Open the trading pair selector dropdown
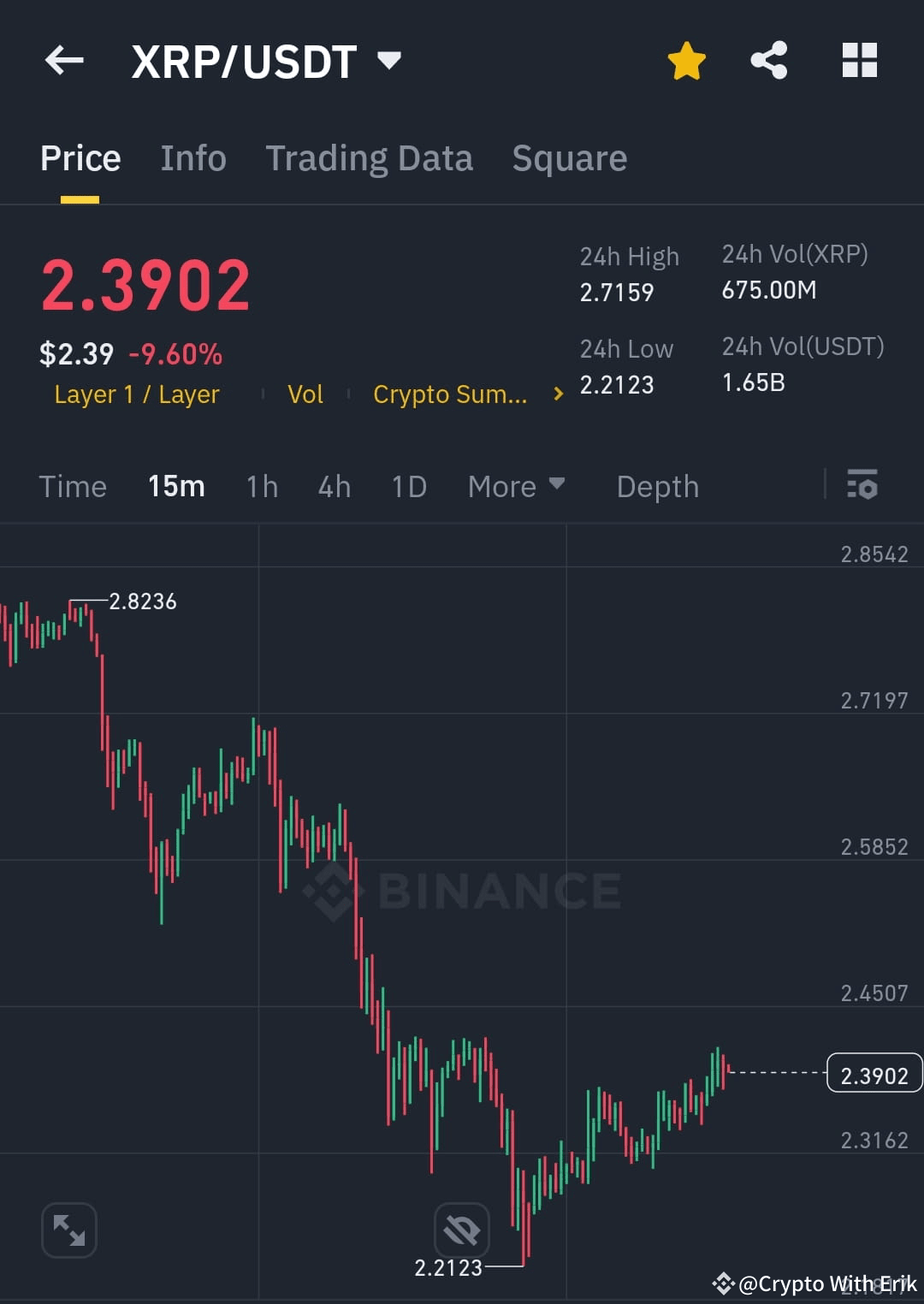The height and width of the screenshot is (1304, 924). tap(389, 60)
